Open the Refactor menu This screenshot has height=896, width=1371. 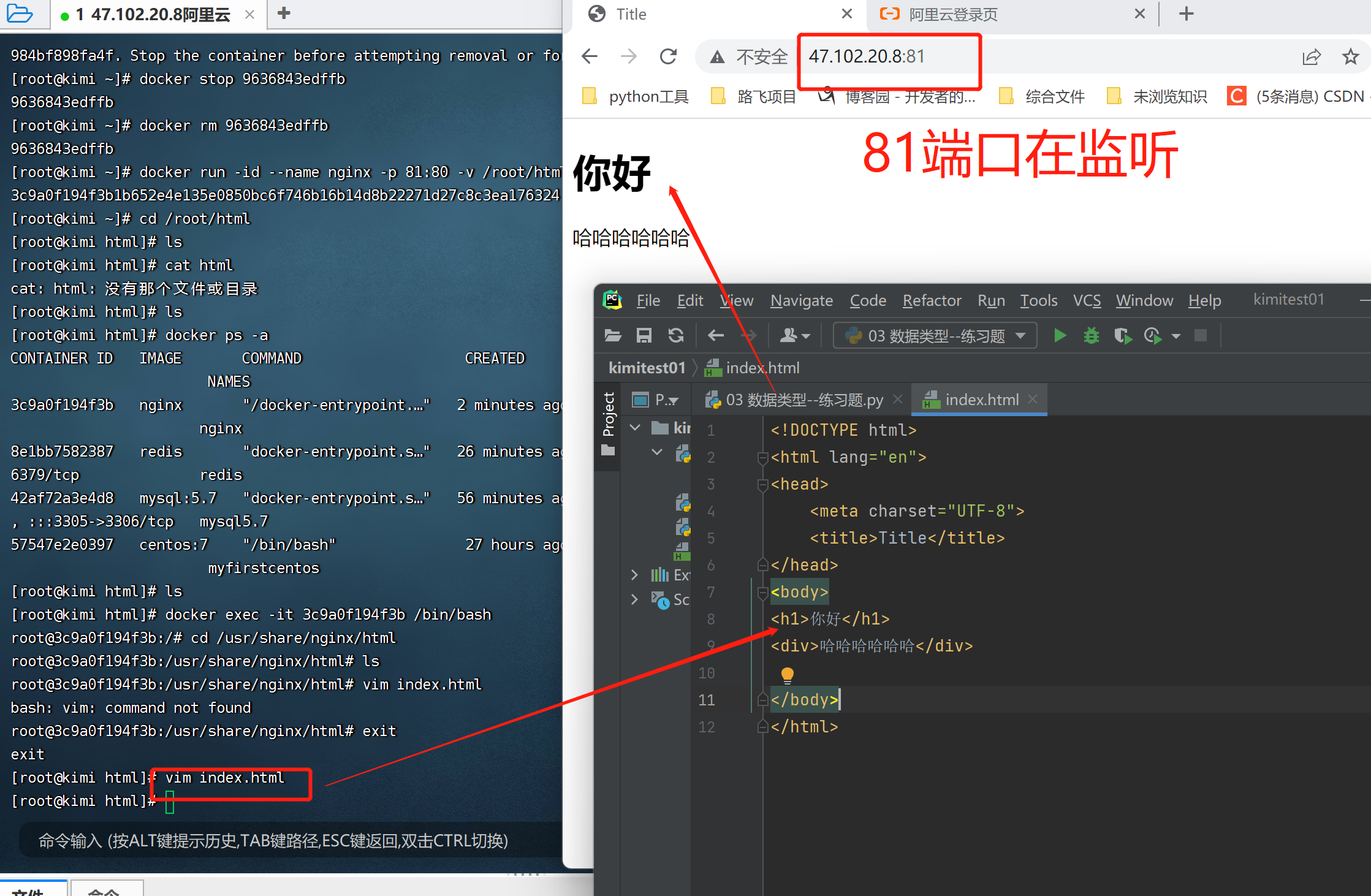(932, 301)
